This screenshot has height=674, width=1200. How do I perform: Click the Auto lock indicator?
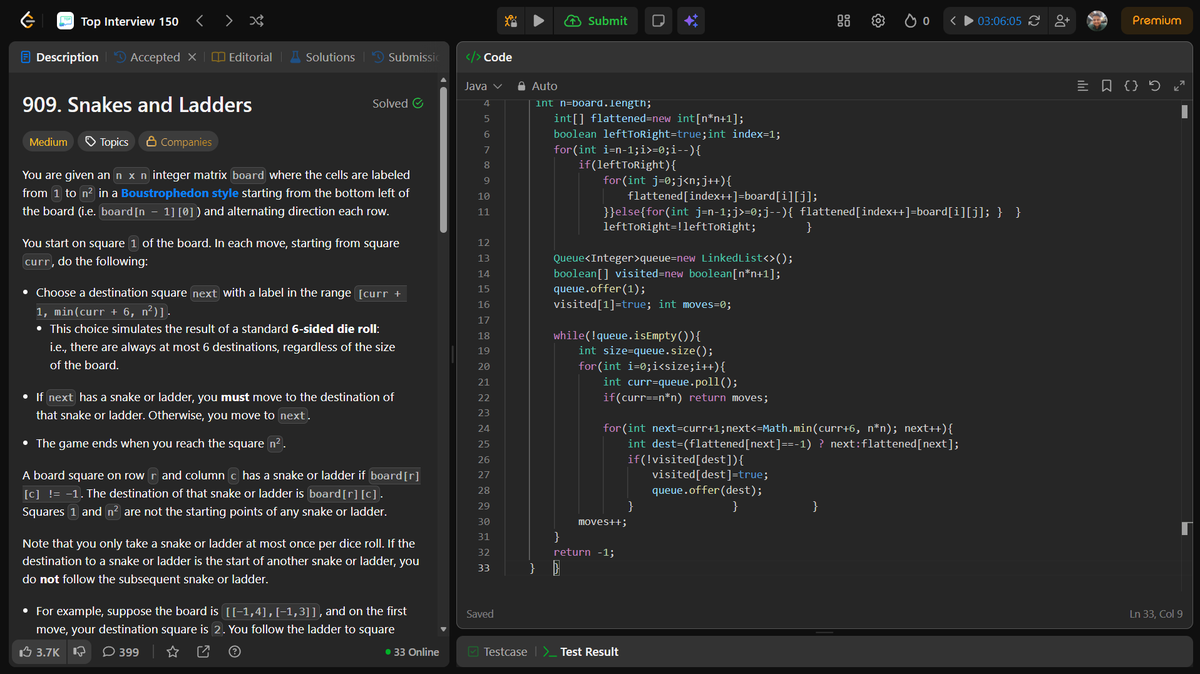tap(536, 86)
